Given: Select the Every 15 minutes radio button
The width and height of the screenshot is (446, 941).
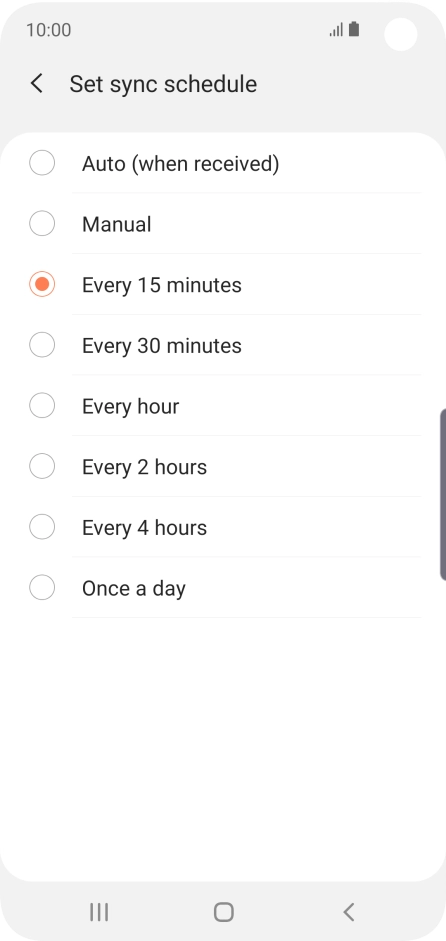Looking at the screenshot, I should (x=42, y=284).
